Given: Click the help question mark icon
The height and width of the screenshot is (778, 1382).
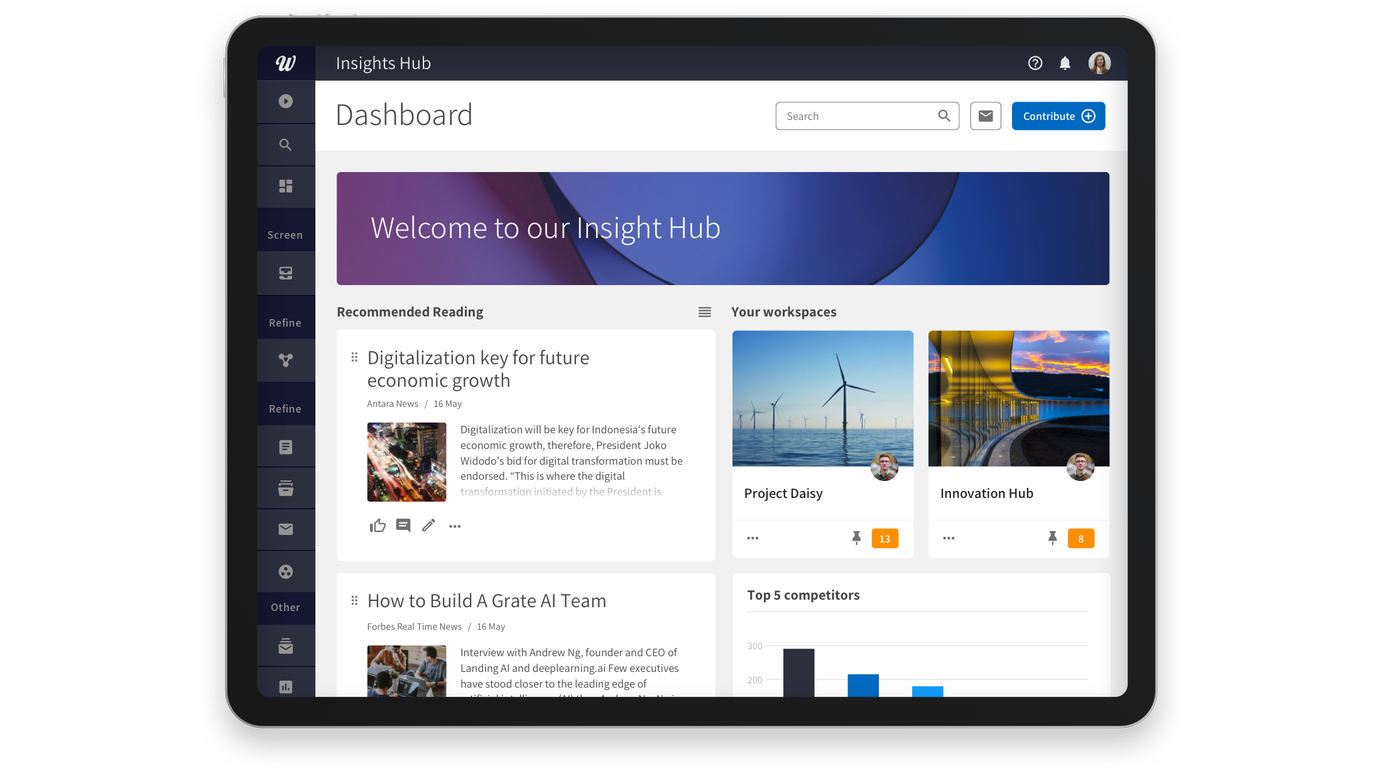Looking at the screenshot, I should [1035, 63].
